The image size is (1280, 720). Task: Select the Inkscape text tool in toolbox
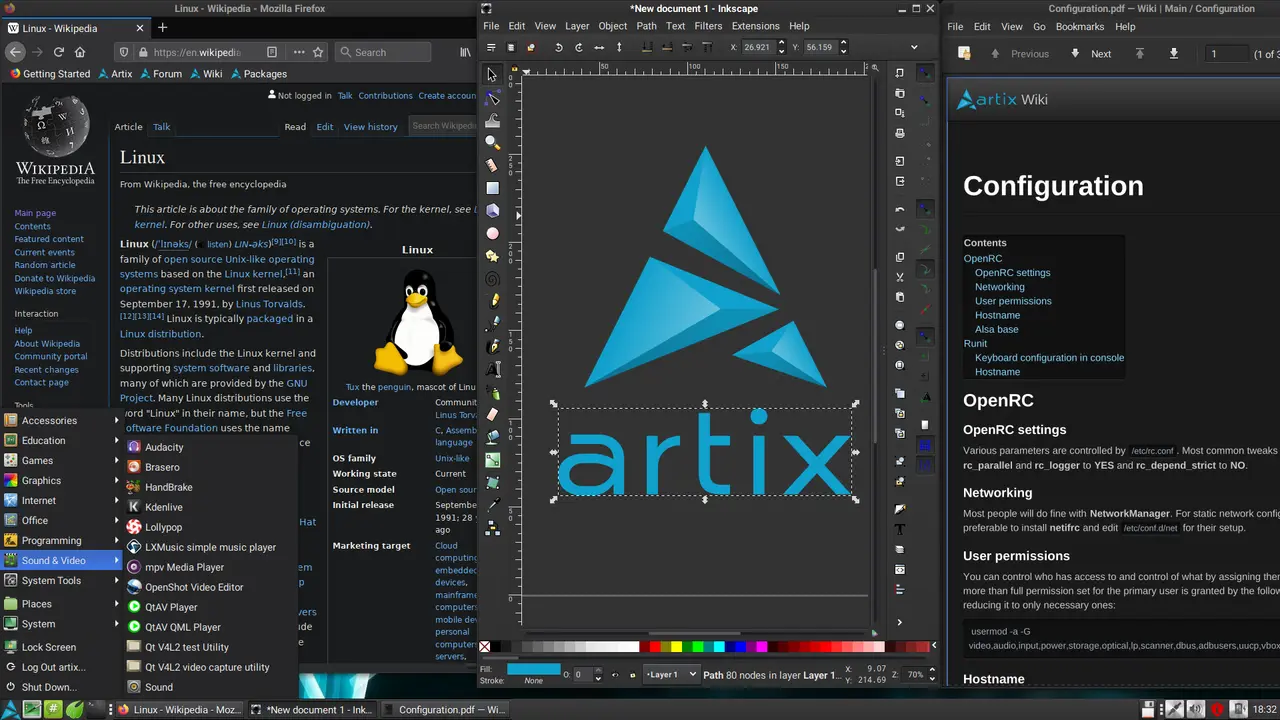coord(492,369)
